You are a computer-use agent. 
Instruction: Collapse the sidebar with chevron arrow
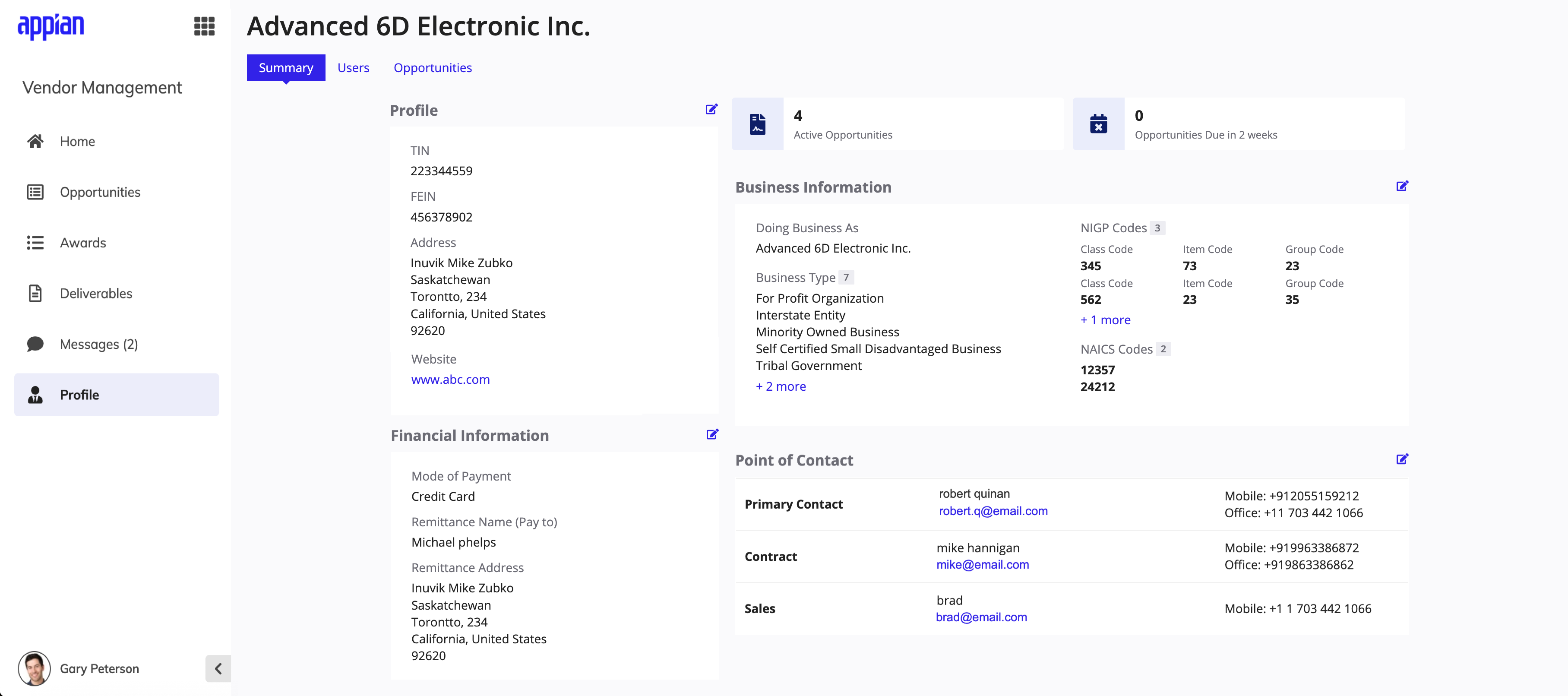coord(218,669)
